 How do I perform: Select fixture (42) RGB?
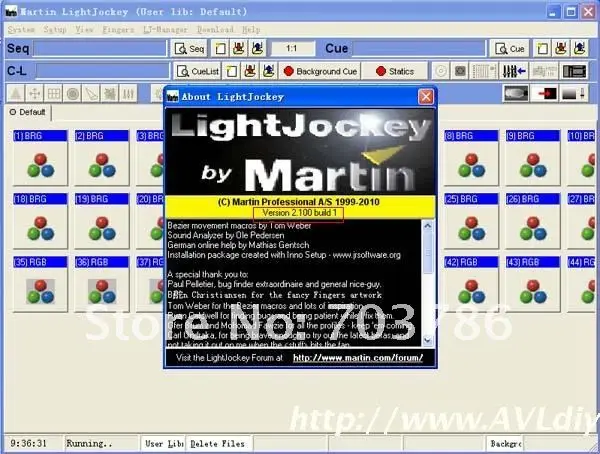[471, 284]
